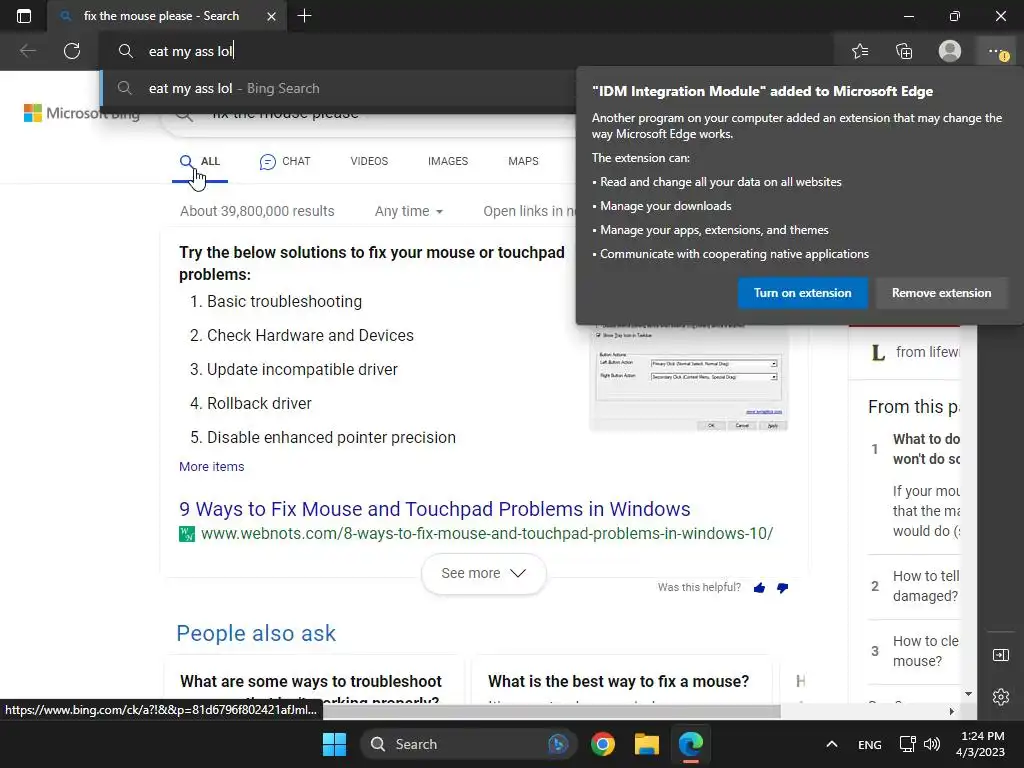Click ENG language indicator
The height and width of the screenshot is (768, 1024).
pyautogui.click(x=869, y=744)
